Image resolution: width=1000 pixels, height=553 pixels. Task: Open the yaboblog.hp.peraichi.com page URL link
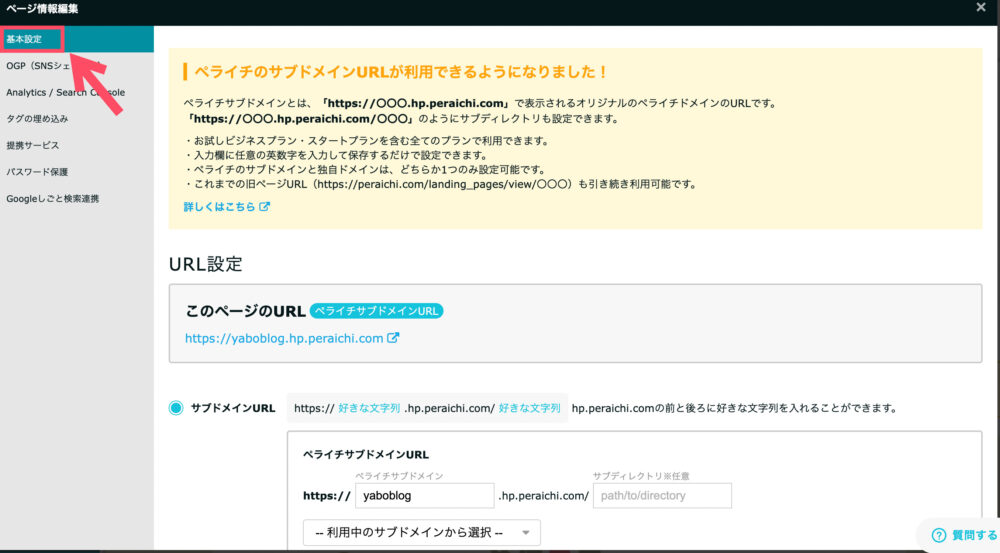[284, 339]
